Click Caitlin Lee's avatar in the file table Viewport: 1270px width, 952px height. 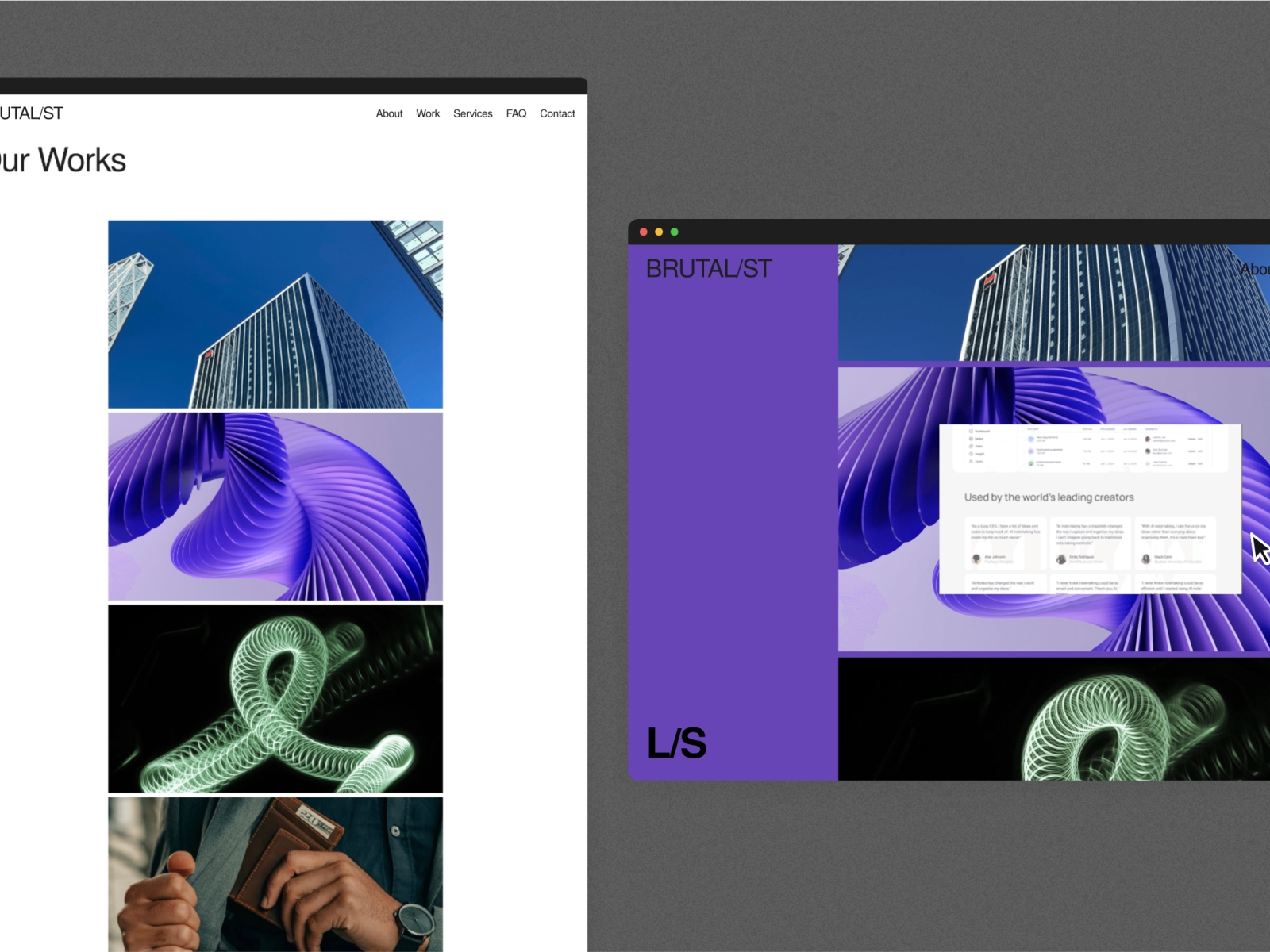[x=1148, y=440]
